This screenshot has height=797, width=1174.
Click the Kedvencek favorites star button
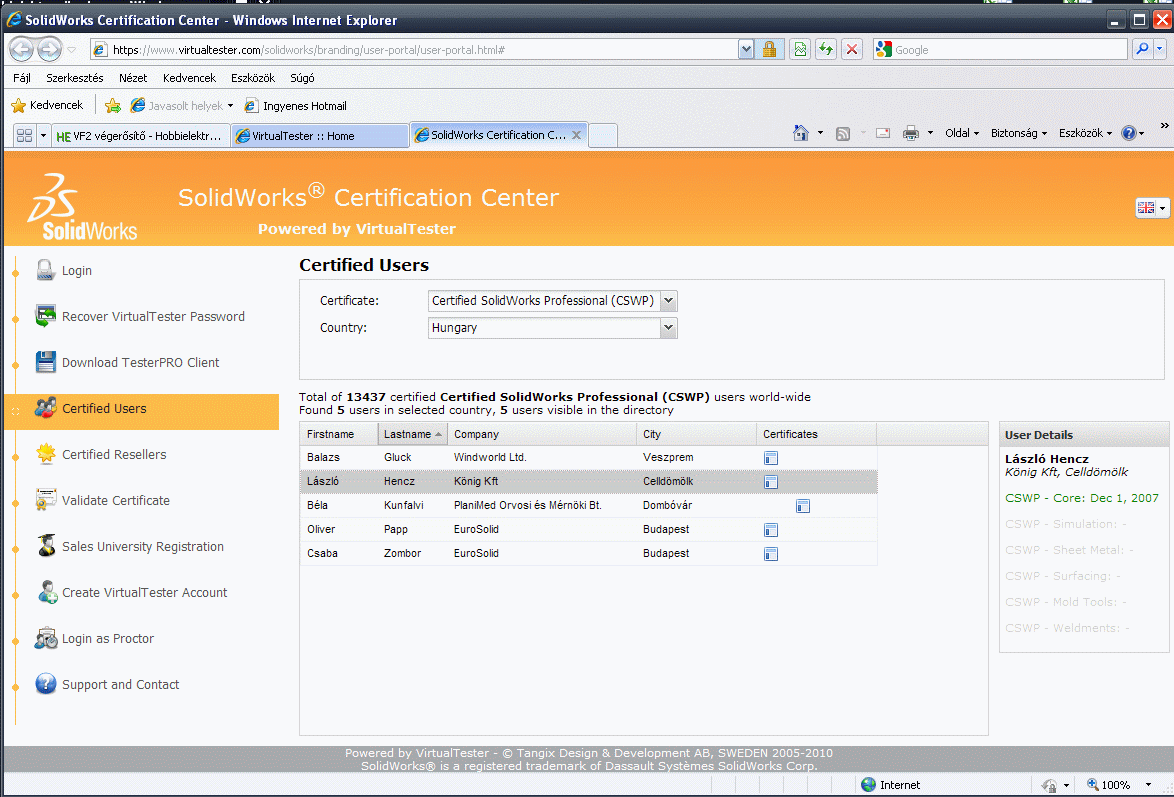[47, 106]
